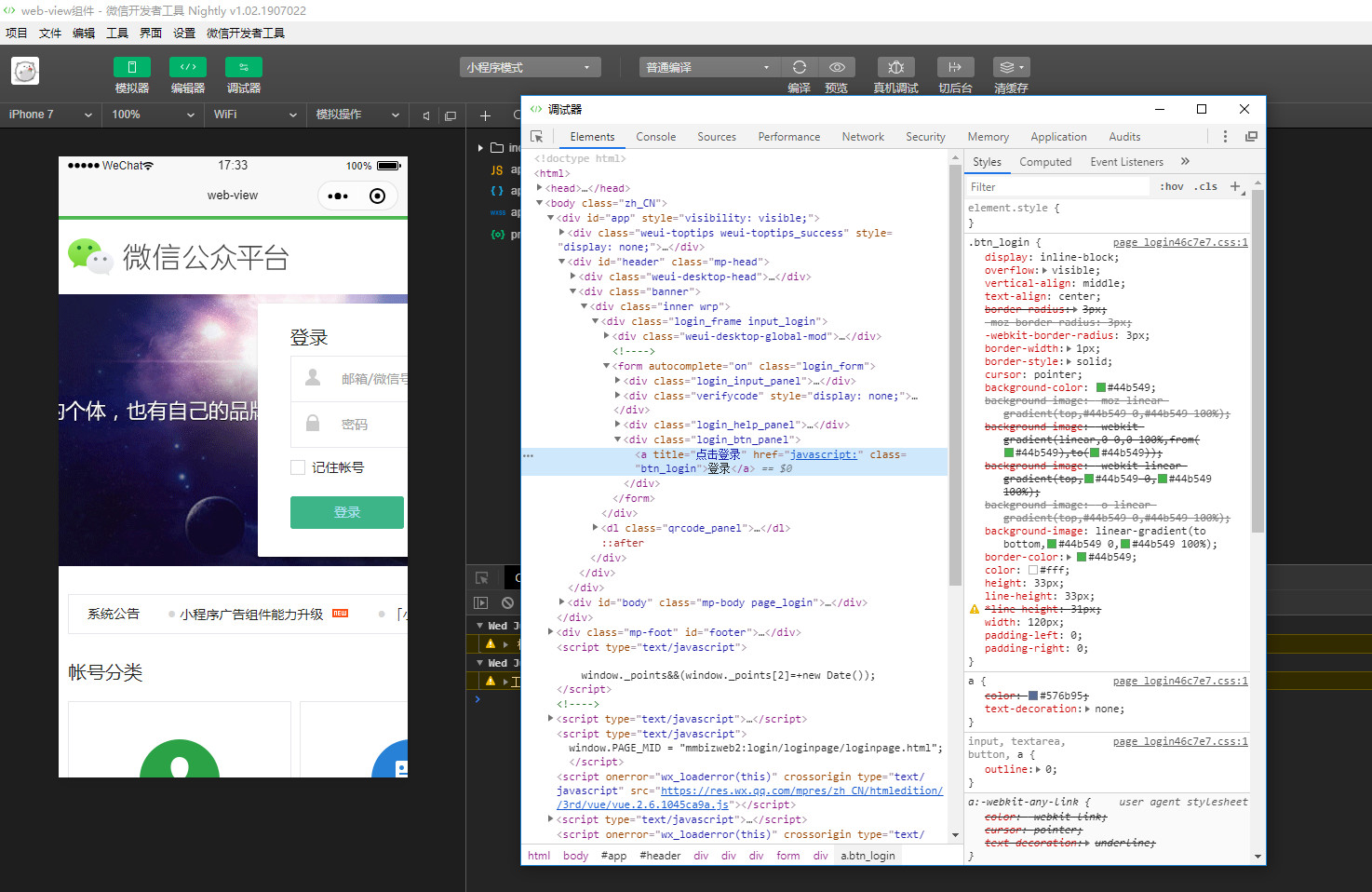Viewport: 1372px width, 892px height.
Task: Focus the Styles Filter input
Action: 1058,187
